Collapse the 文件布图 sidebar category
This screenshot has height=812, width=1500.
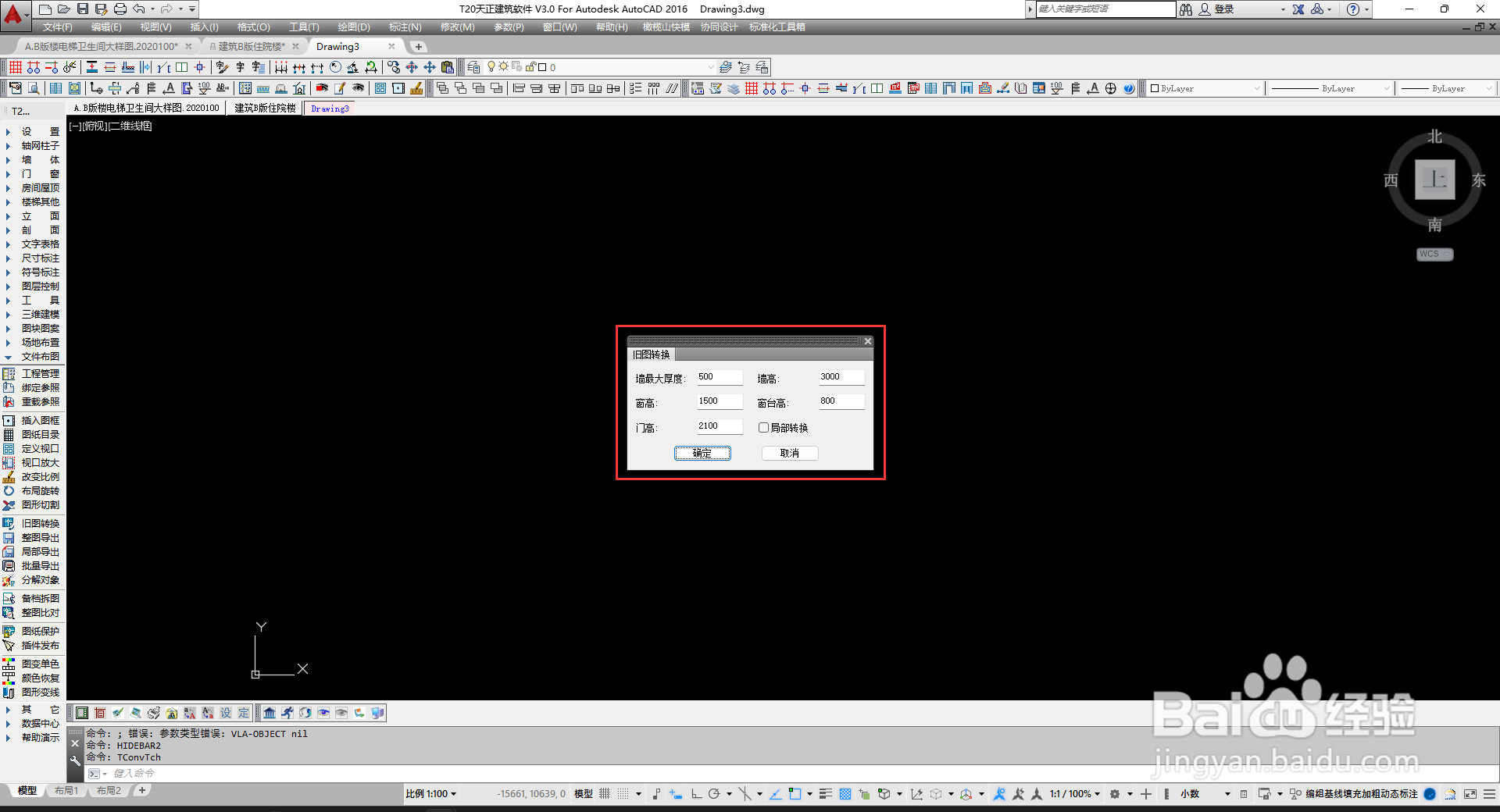pyautogui.click(x=33, y=357)
